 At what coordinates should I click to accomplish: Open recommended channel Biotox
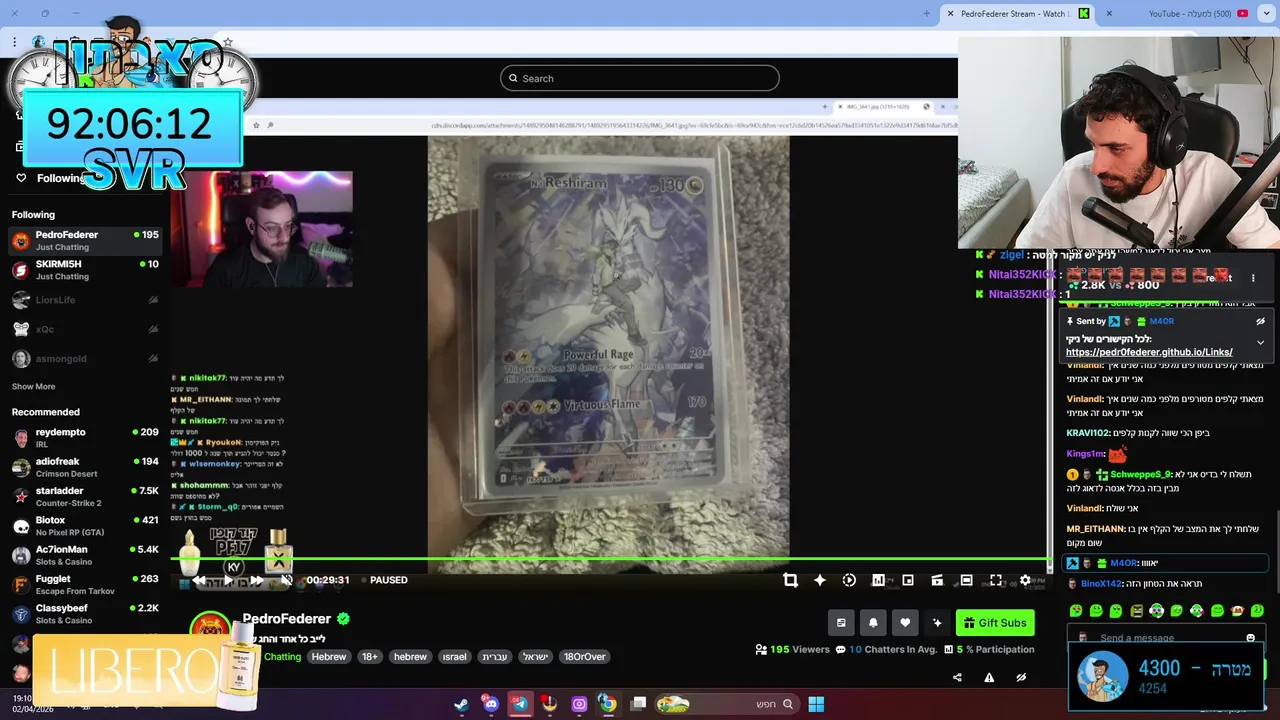point(85,526)
